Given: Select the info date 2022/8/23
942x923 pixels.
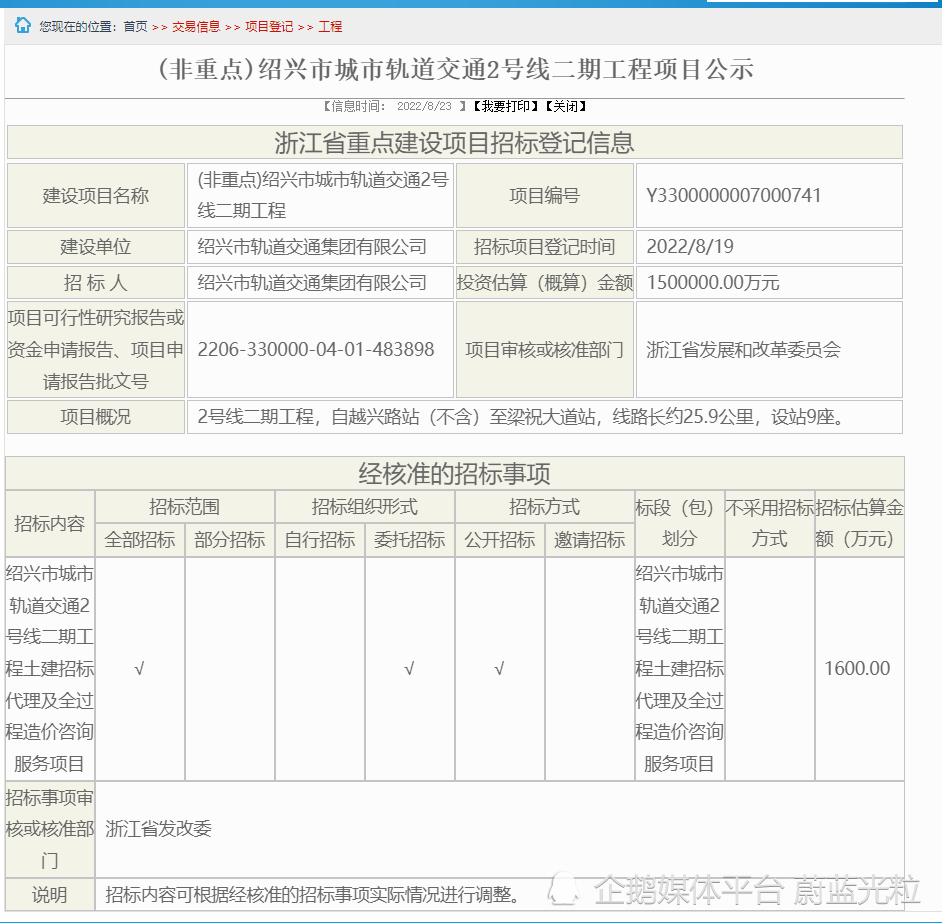Looking at the screenshot, I should tap(424, 106).
